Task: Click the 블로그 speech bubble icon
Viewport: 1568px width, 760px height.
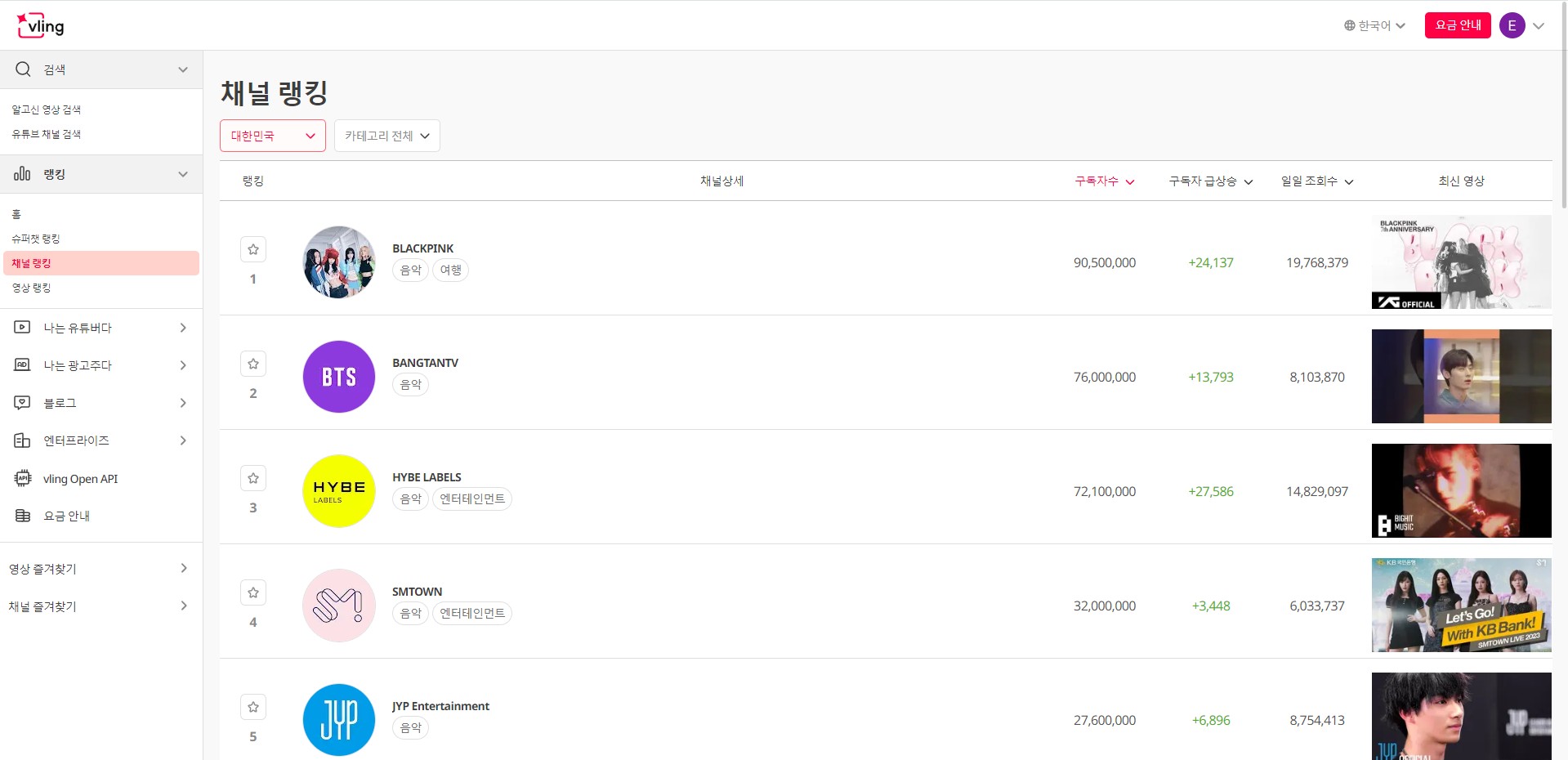Action: [22, 403]
